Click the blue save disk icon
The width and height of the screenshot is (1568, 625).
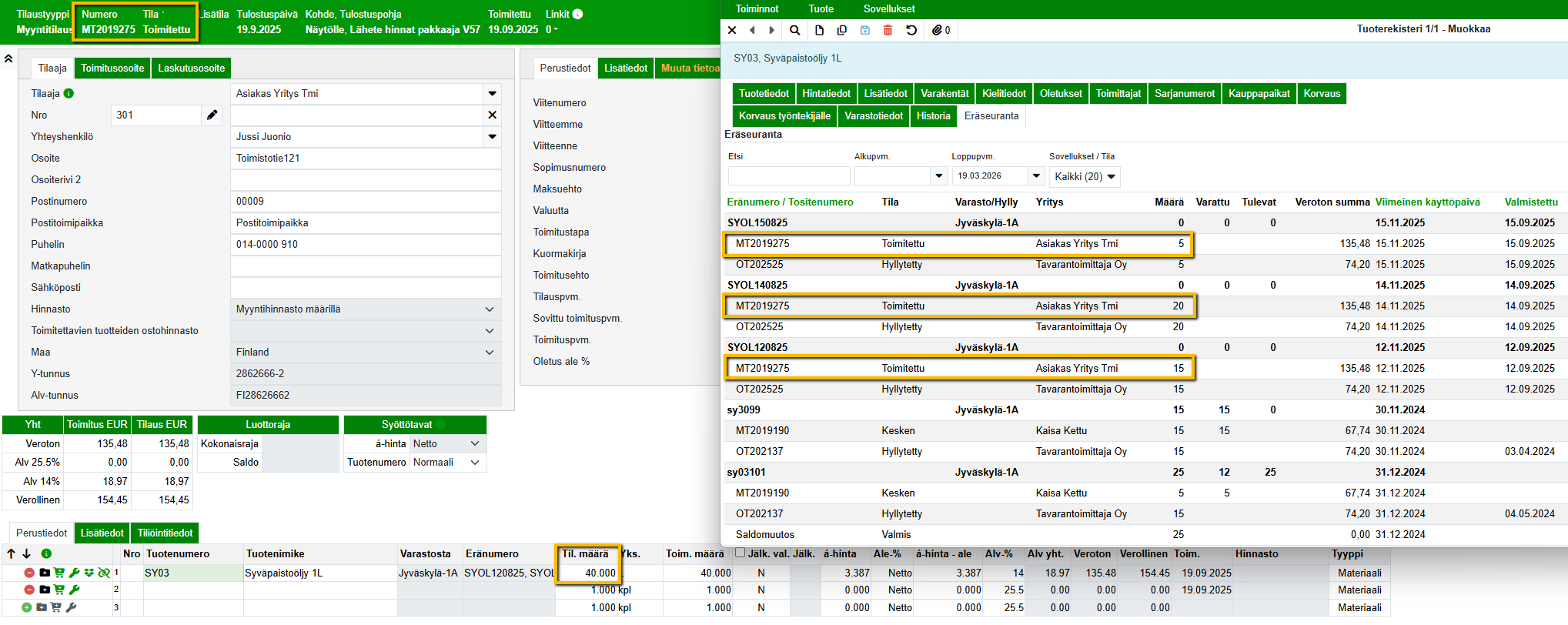[864, 30]
